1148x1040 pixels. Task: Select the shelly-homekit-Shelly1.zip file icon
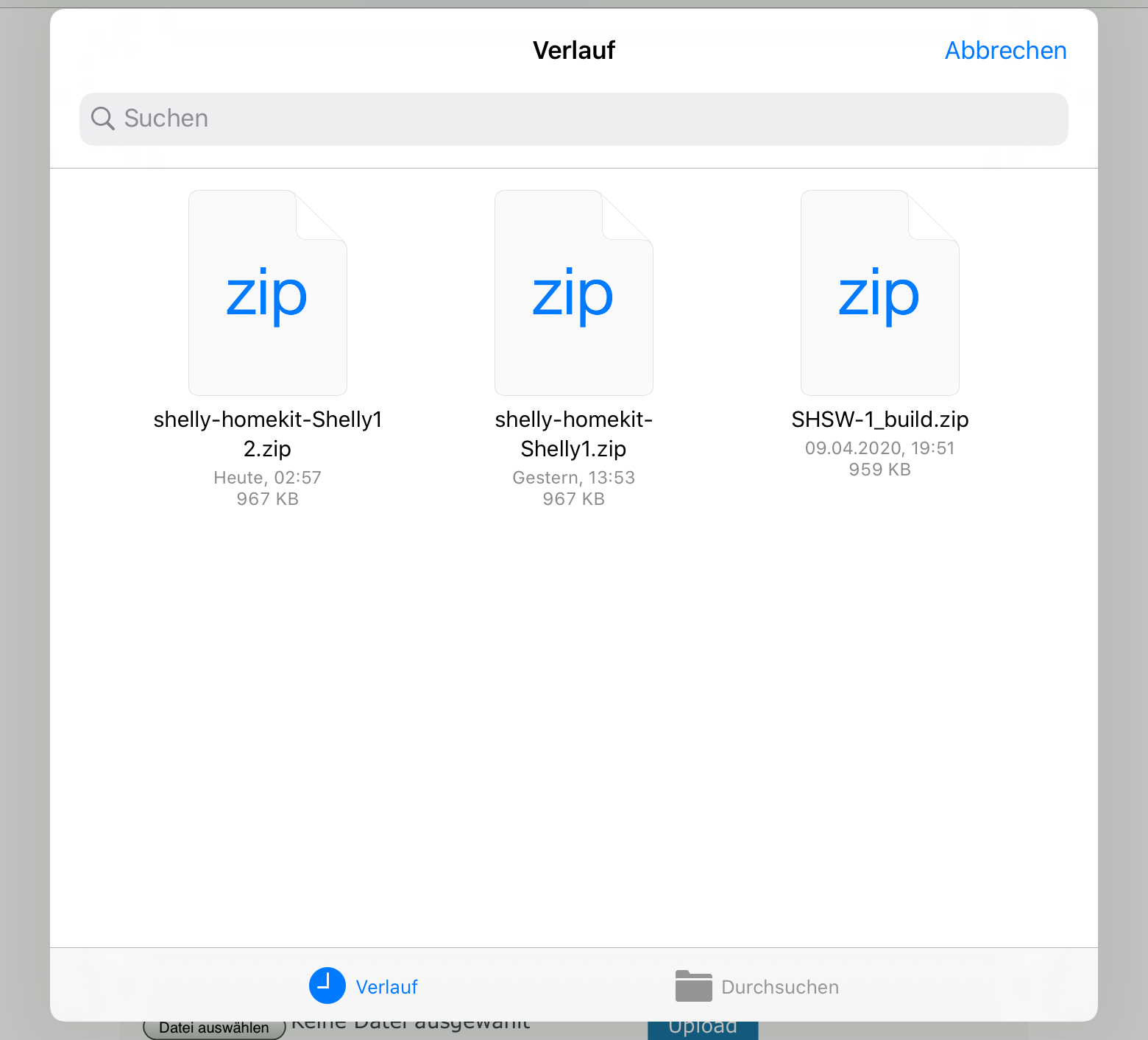click(x=574, y=293)
